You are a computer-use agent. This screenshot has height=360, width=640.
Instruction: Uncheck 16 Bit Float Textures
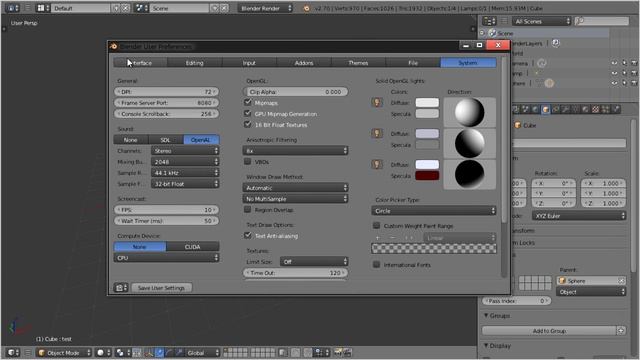pyautogui.click(x=248, y=124)
